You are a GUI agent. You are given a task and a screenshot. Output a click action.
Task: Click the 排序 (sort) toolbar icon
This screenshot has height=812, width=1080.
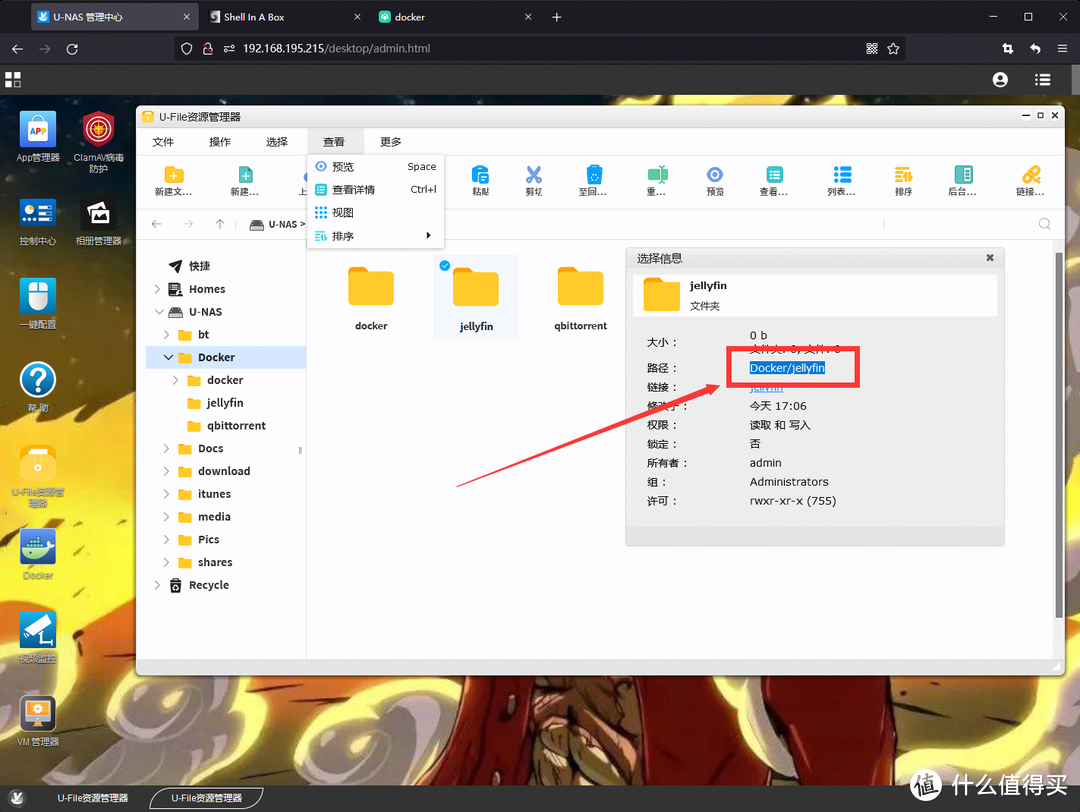click(x=903, y=175)
